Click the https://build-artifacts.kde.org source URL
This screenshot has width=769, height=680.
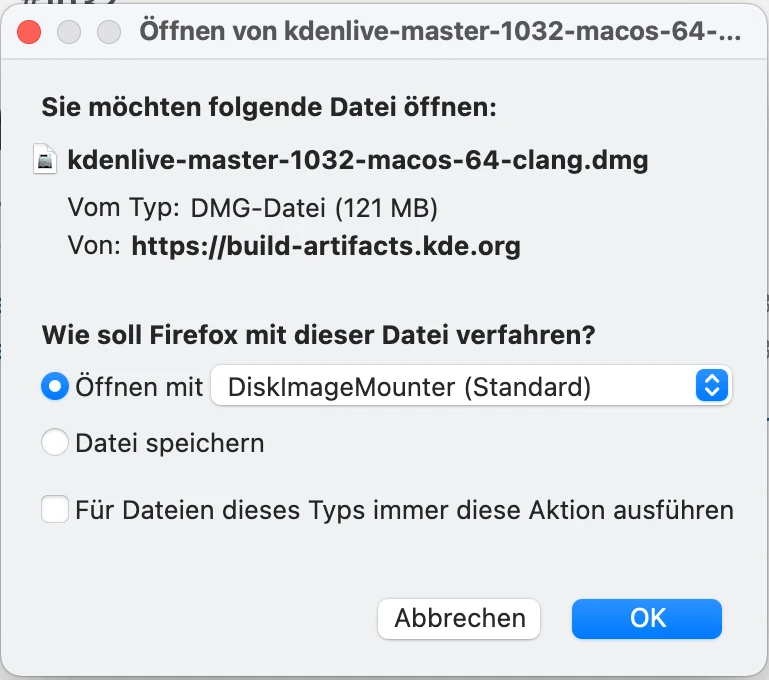pyautogui.click(x=326, y=246)
